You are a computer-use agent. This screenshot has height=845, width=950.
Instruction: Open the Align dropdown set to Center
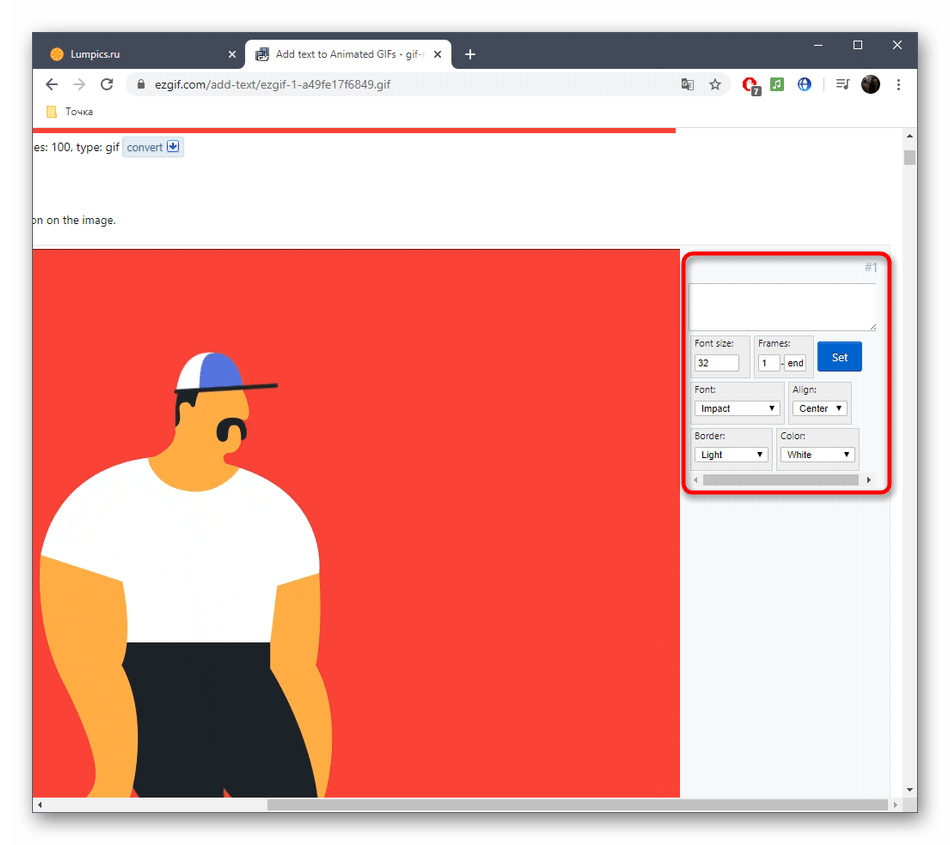819,408
